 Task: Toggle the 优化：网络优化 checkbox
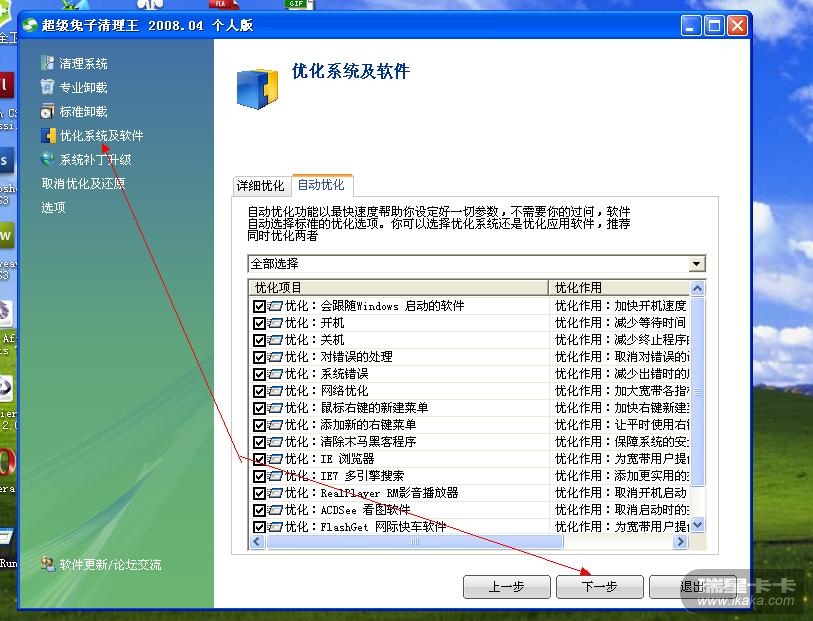259,391
